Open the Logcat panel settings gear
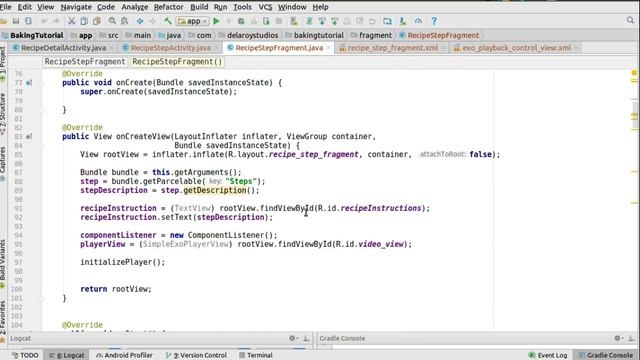 (x=292, y=338)
